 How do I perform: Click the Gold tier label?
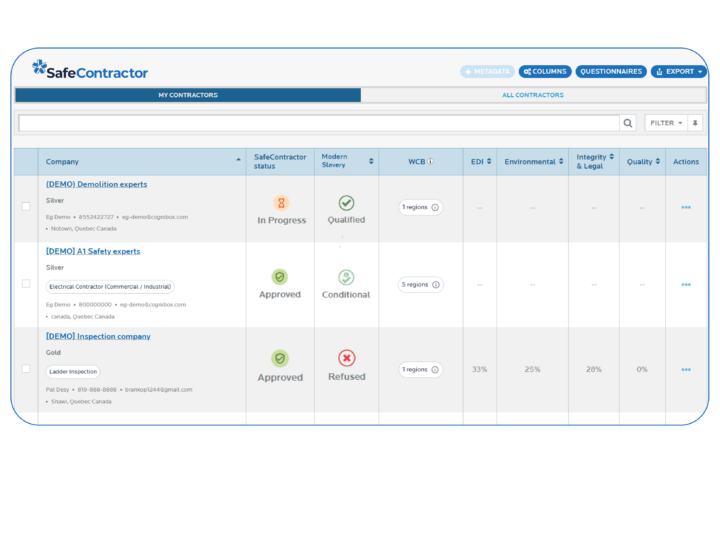pos(53,353)
